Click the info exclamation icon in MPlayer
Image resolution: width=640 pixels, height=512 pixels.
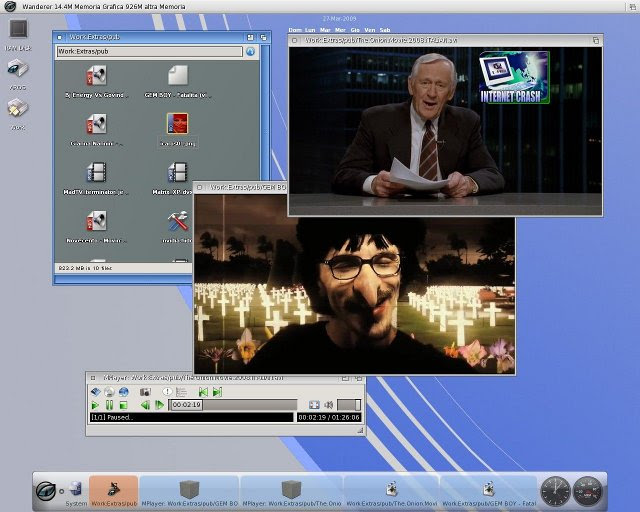(167, 392)
